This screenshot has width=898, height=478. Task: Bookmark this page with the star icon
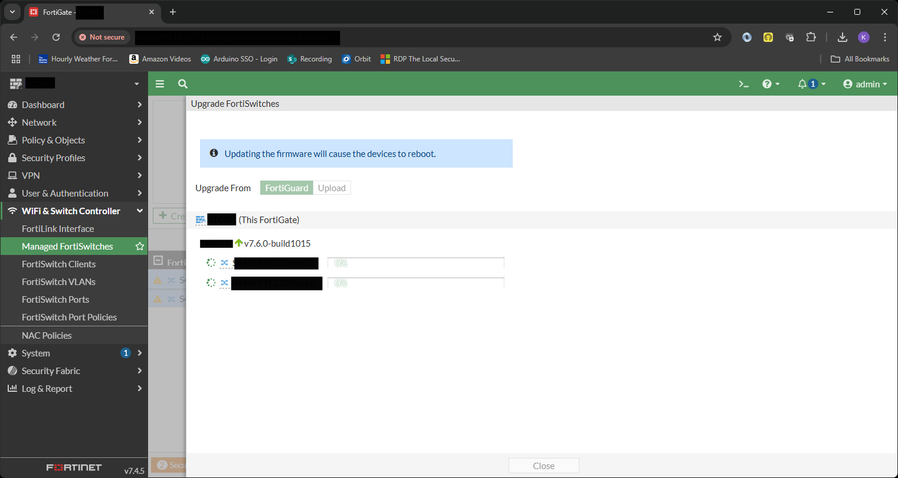coord(717,37)
